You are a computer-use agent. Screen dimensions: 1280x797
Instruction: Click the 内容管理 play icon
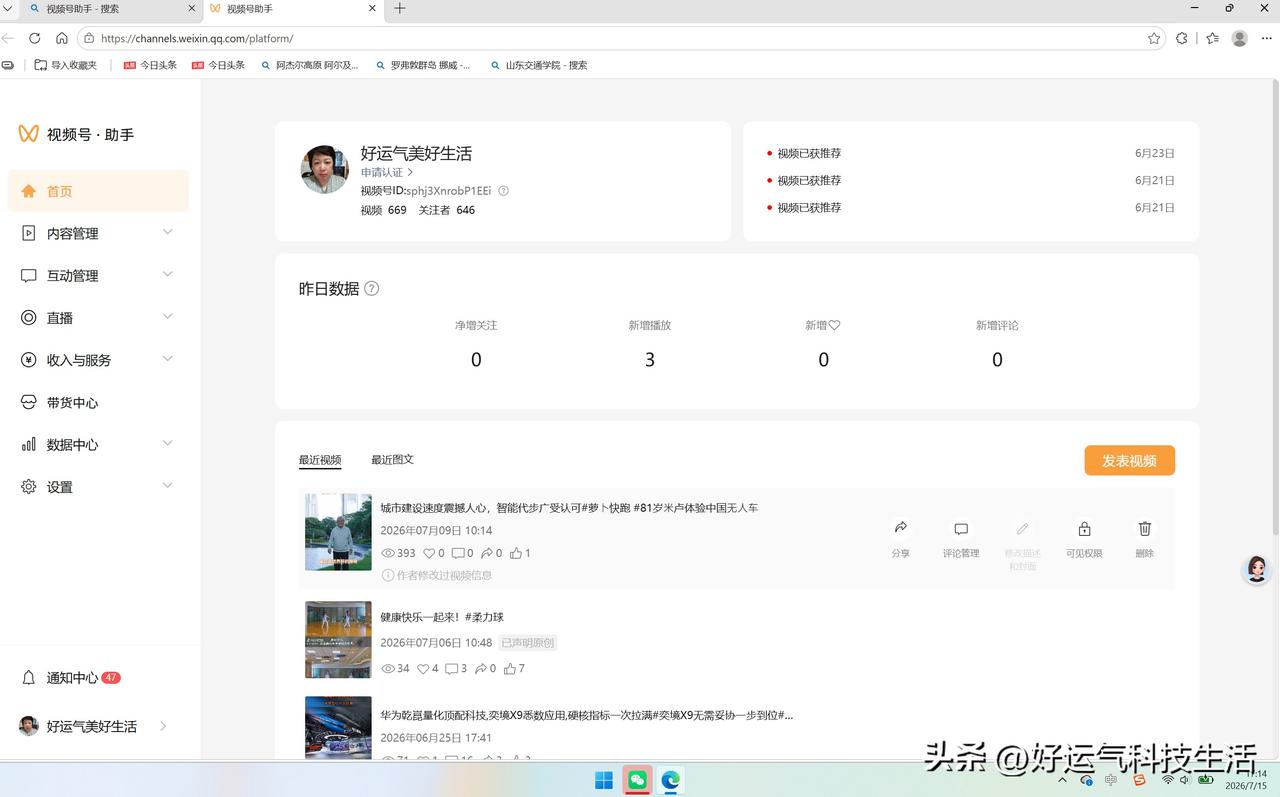(x=28, y=233)
